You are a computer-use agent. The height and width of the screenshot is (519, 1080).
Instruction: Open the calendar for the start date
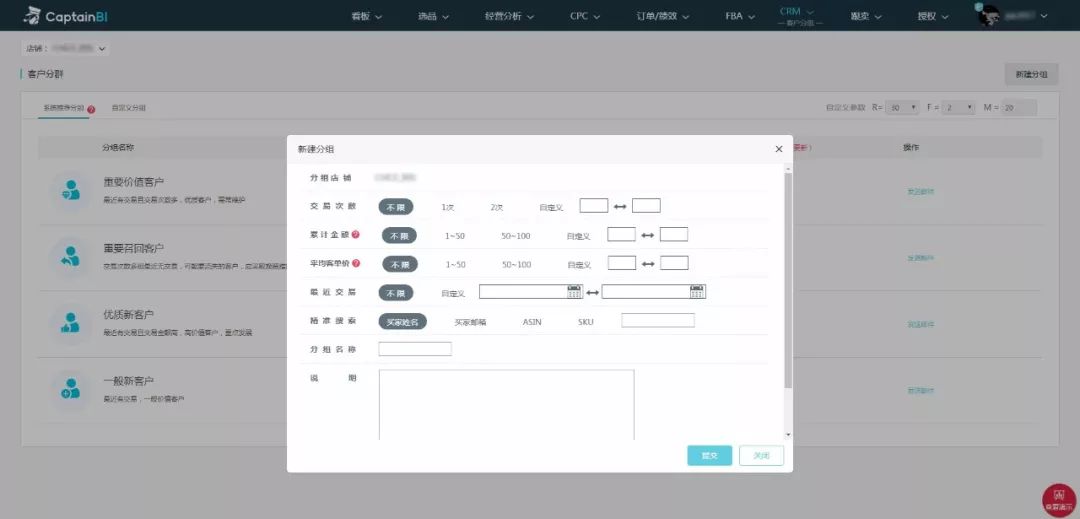point(574,292)
